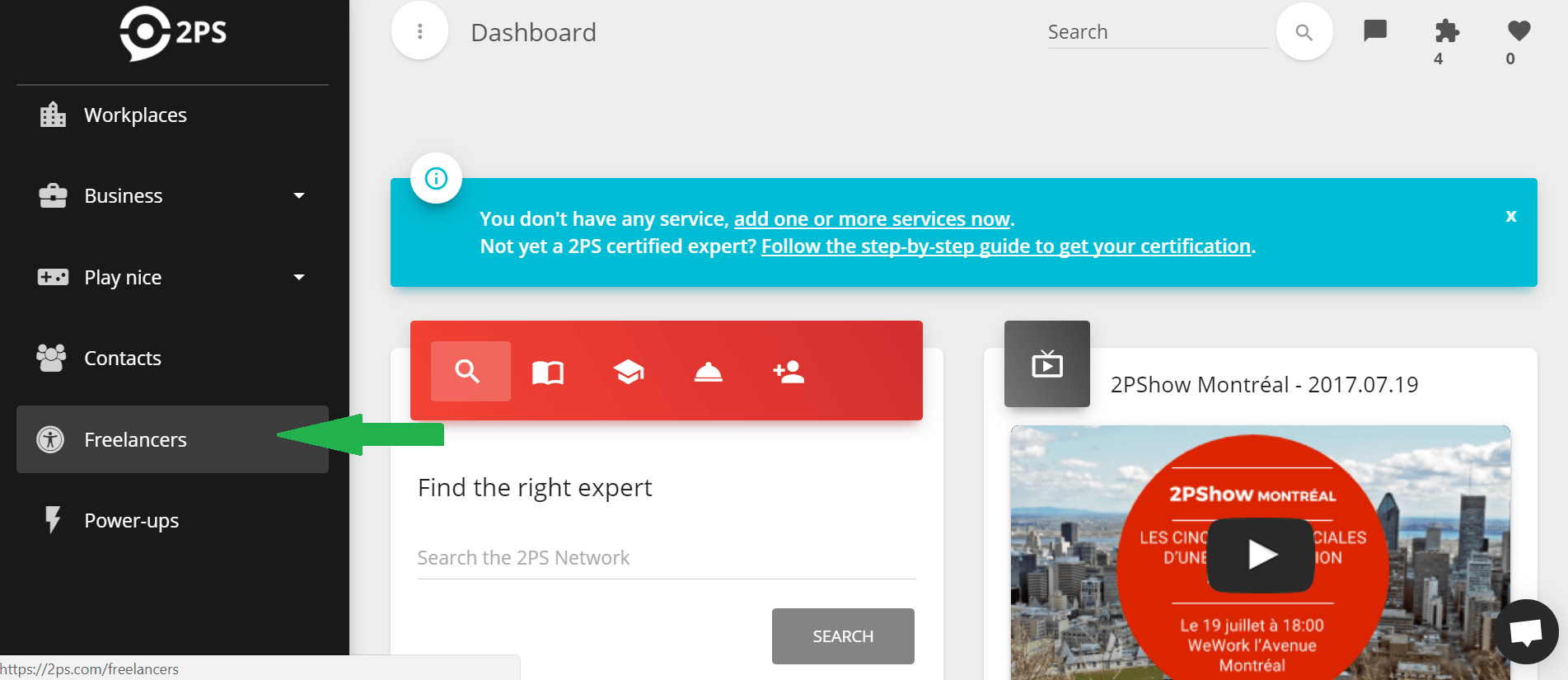1568x680 pixels.
Task: Open the heart favorites icon showing 0
Action: (1519, 31)
